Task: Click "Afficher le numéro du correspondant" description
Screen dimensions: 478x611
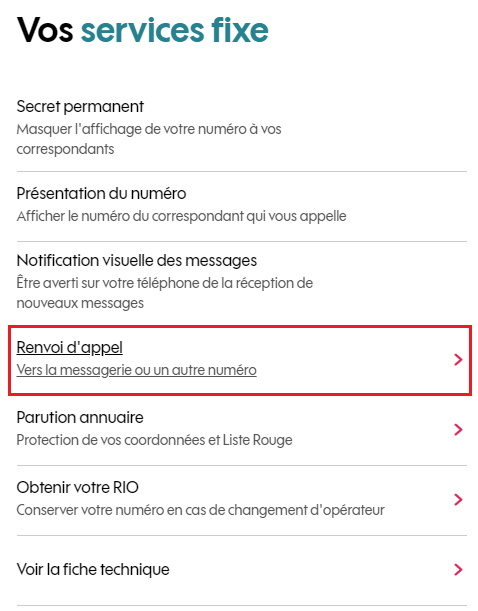Action: click(181, 216)
